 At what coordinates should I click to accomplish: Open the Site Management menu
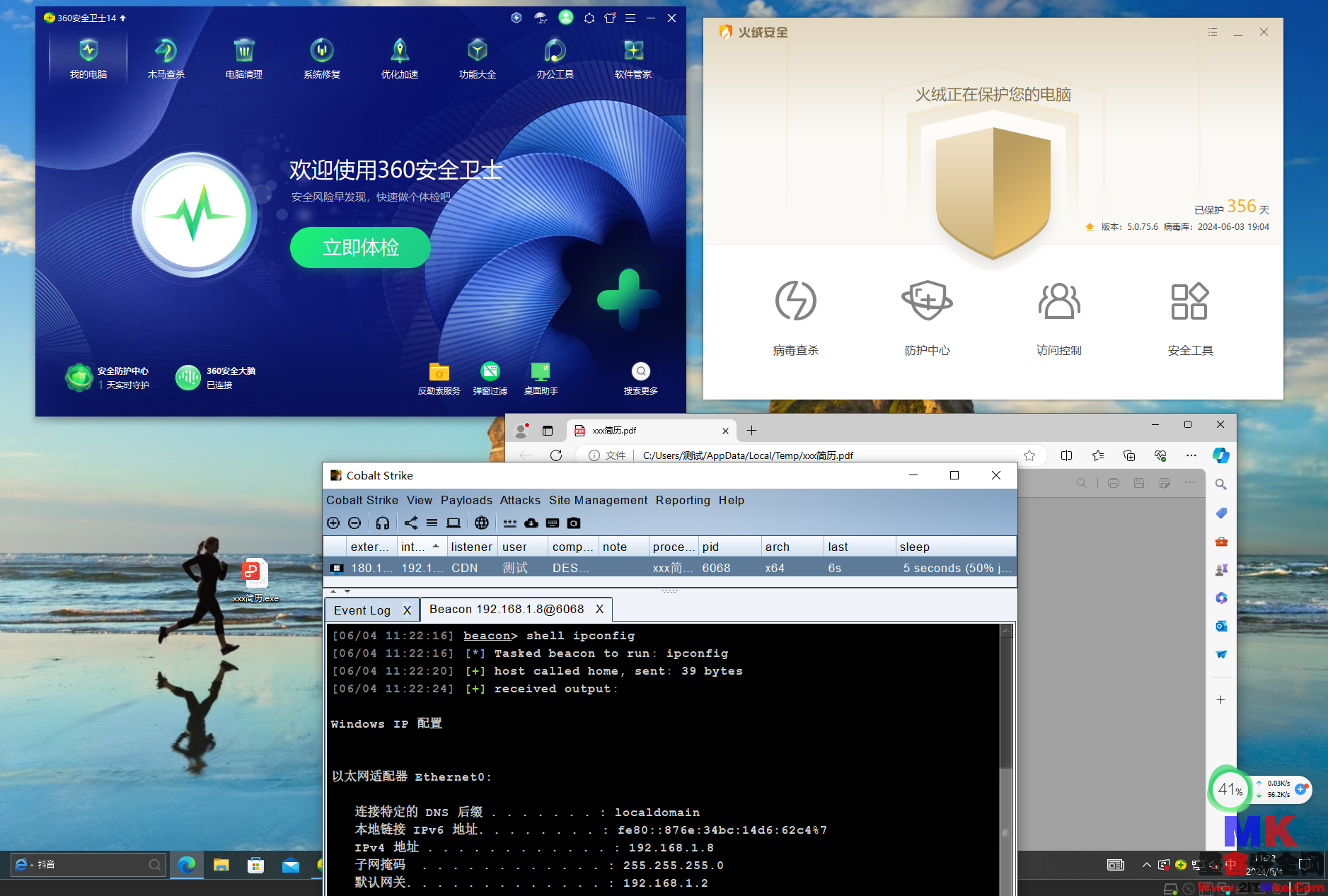(598, 500)
